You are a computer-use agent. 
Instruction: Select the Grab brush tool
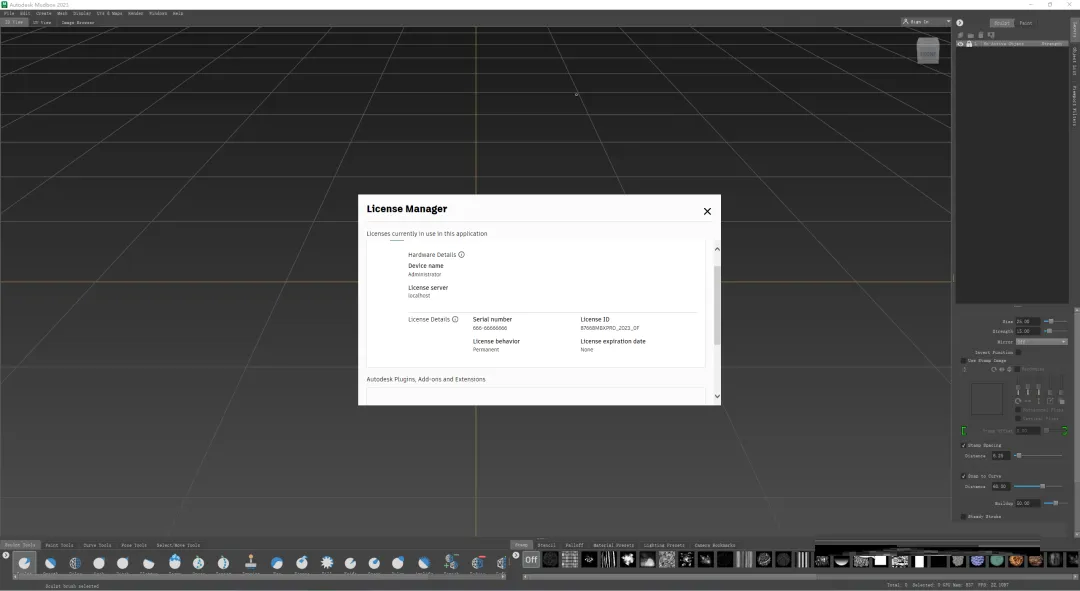pos(98,563)
